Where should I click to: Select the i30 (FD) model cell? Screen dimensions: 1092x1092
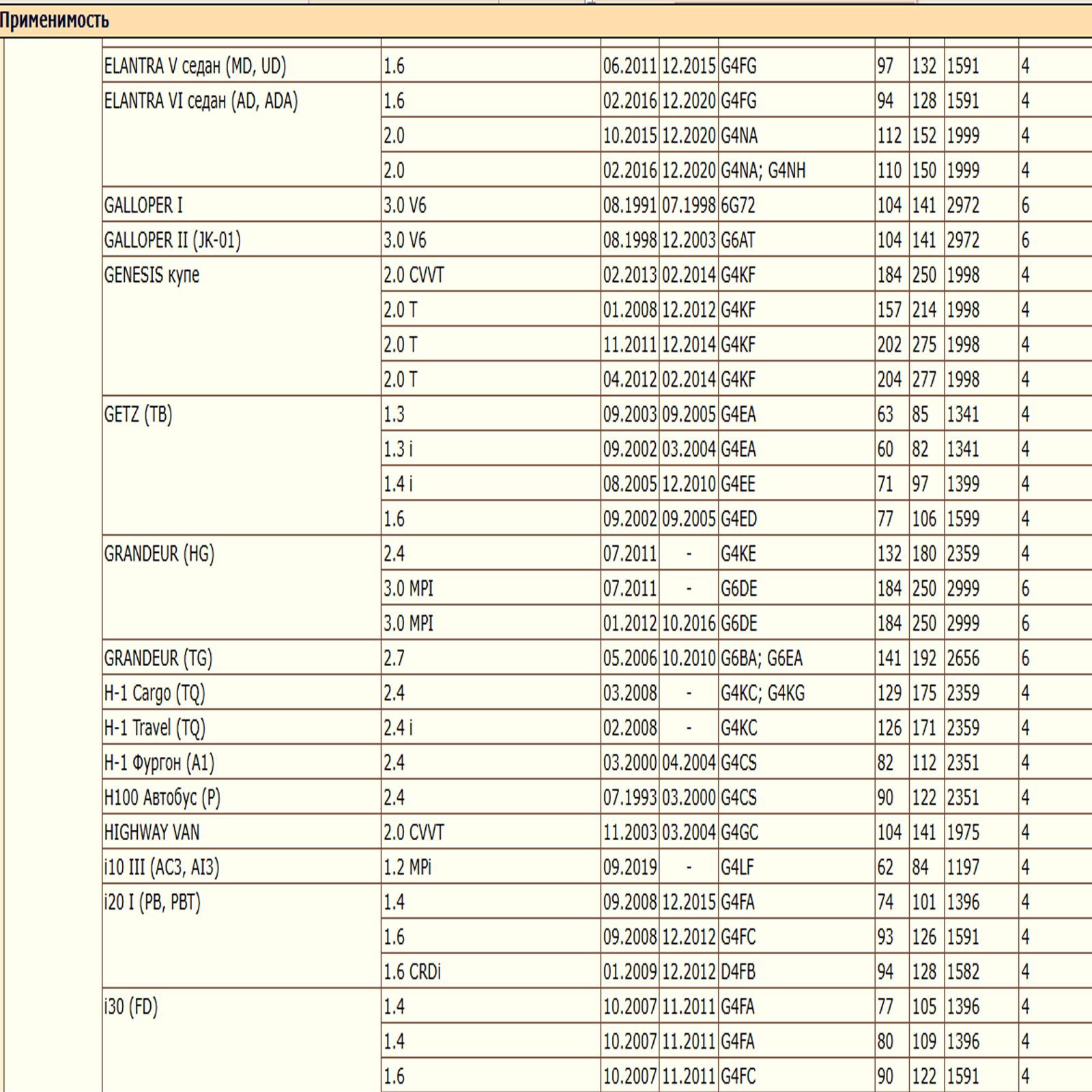pyautogui.click(x=130, y=1007)
